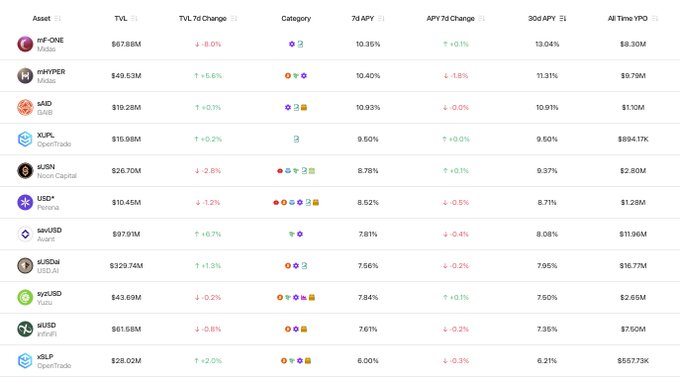This screenshot has width=680, height=382.
Task: Click the XUPL OpenTrade asset icon
Action: click(25, 139)
